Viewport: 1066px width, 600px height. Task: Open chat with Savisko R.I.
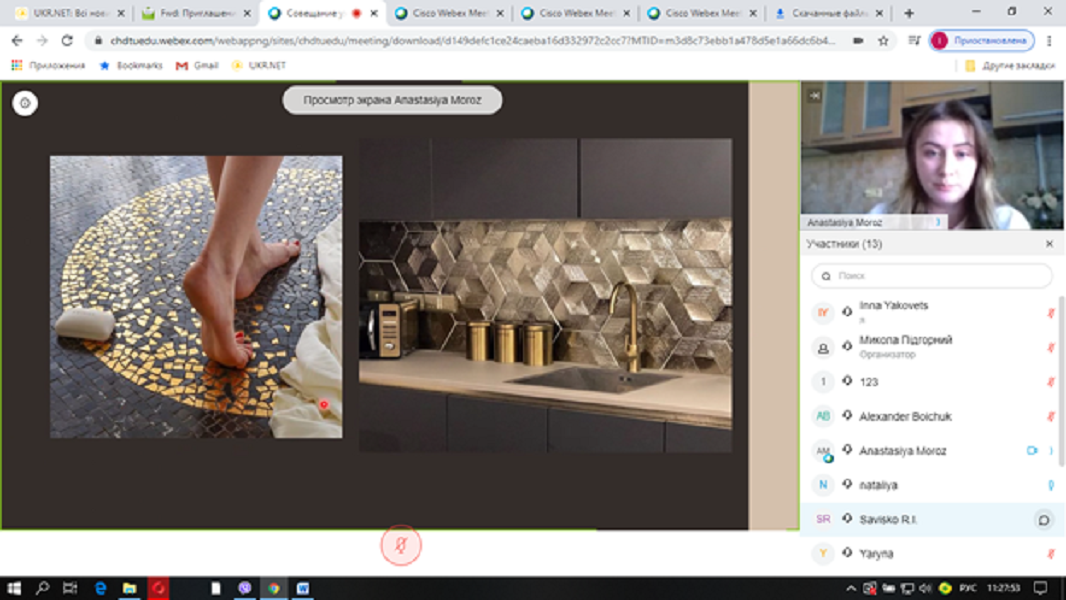[x=1043, y=520]
